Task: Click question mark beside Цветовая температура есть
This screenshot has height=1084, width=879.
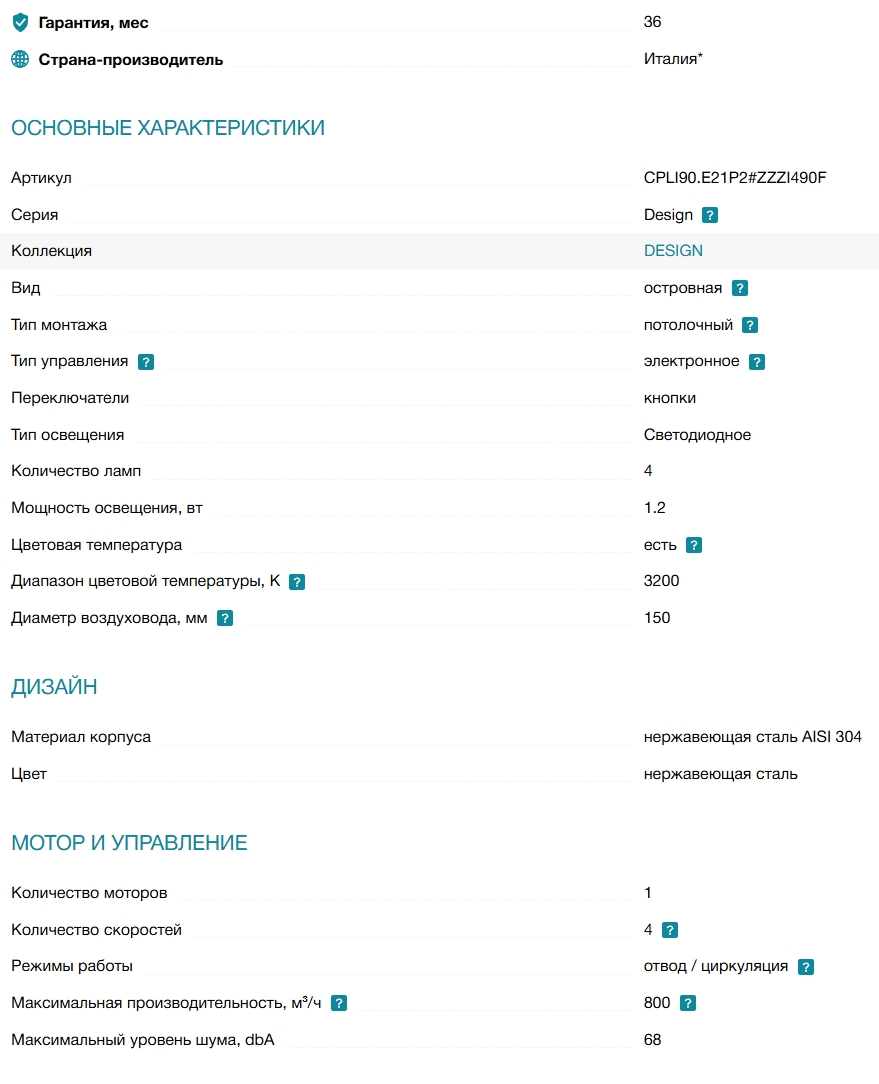Action: [x=694, y=545]
